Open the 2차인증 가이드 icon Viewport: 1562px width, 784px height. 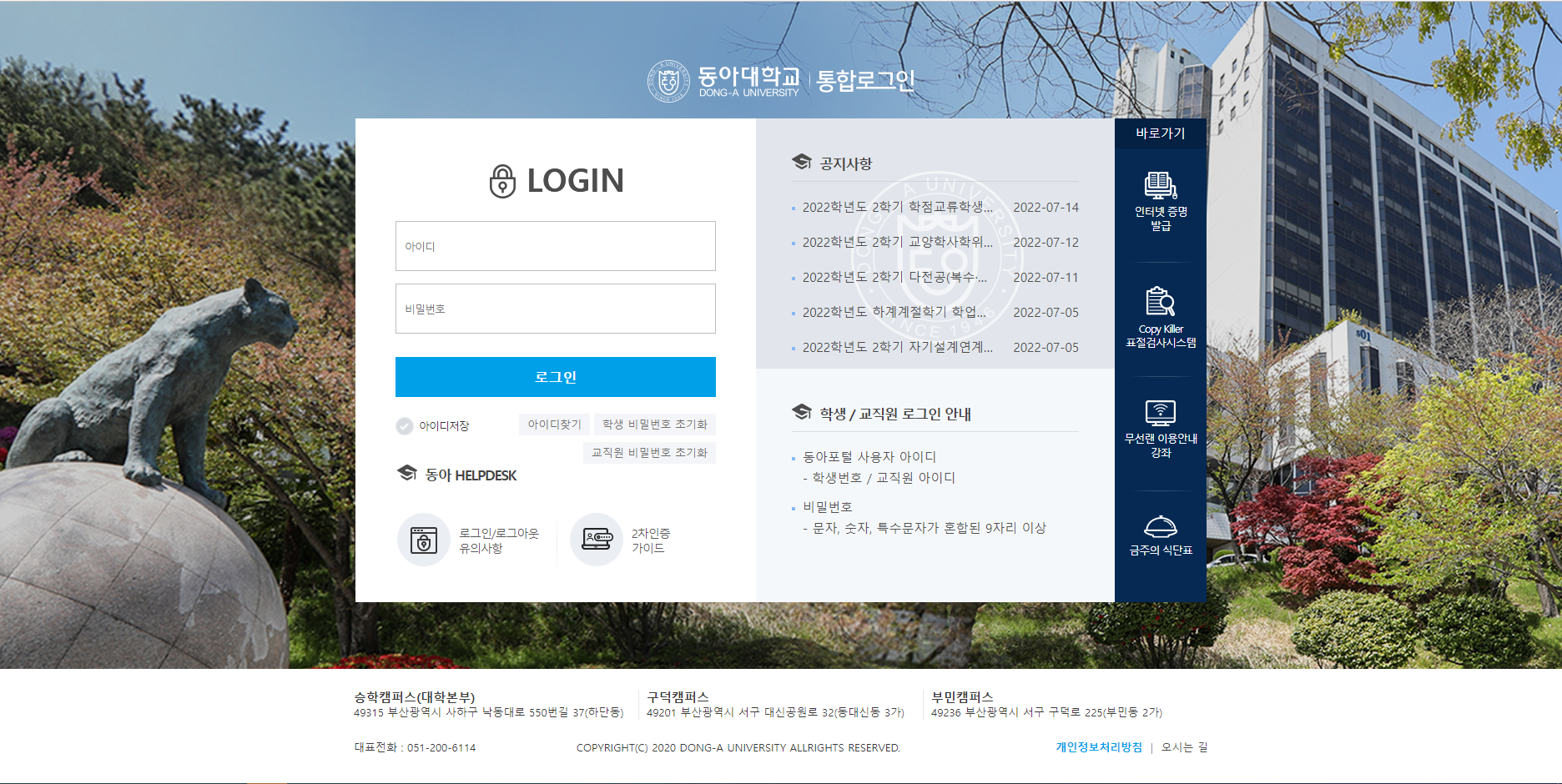(597, 540)
